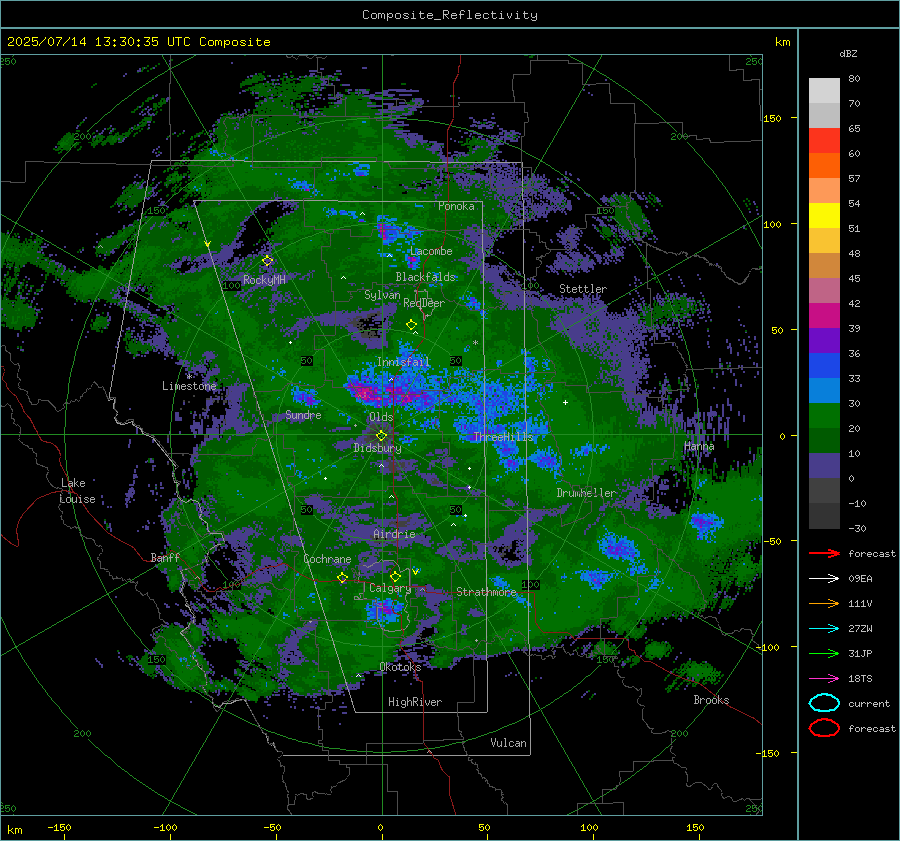Click the Hanna city label
The image size is (900, 841).
pyautogui.click(x=699, y=446)
